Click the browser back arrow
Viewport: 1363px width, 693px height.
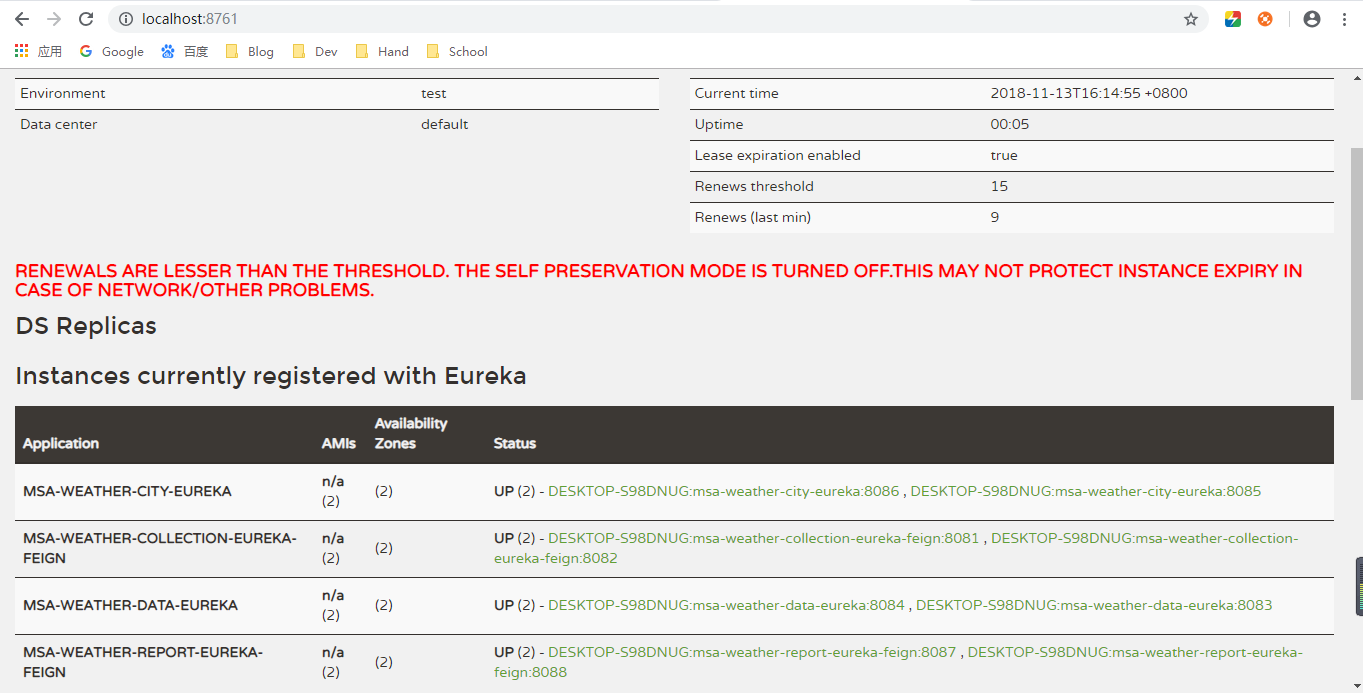pos(22,19)
